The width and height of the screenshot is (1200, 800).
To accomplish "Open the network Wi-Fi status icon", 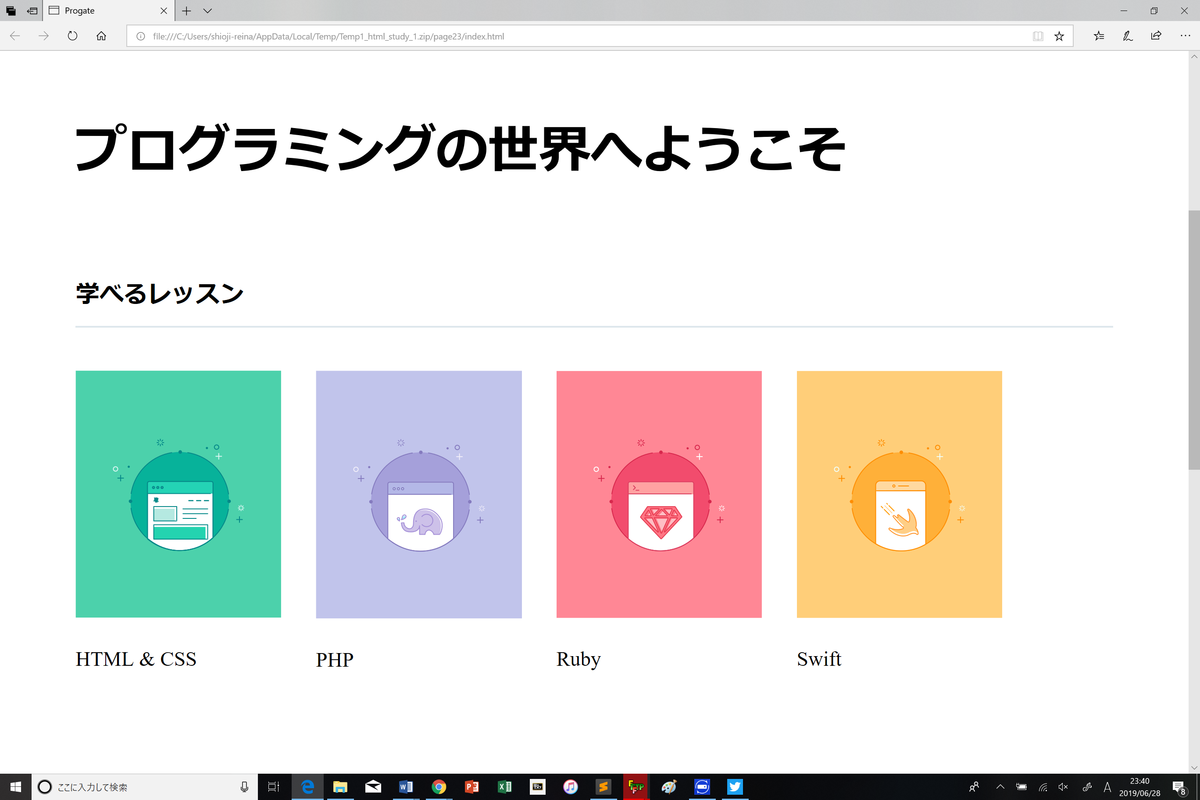I will pyautogui.click(x=1042, y=787).
